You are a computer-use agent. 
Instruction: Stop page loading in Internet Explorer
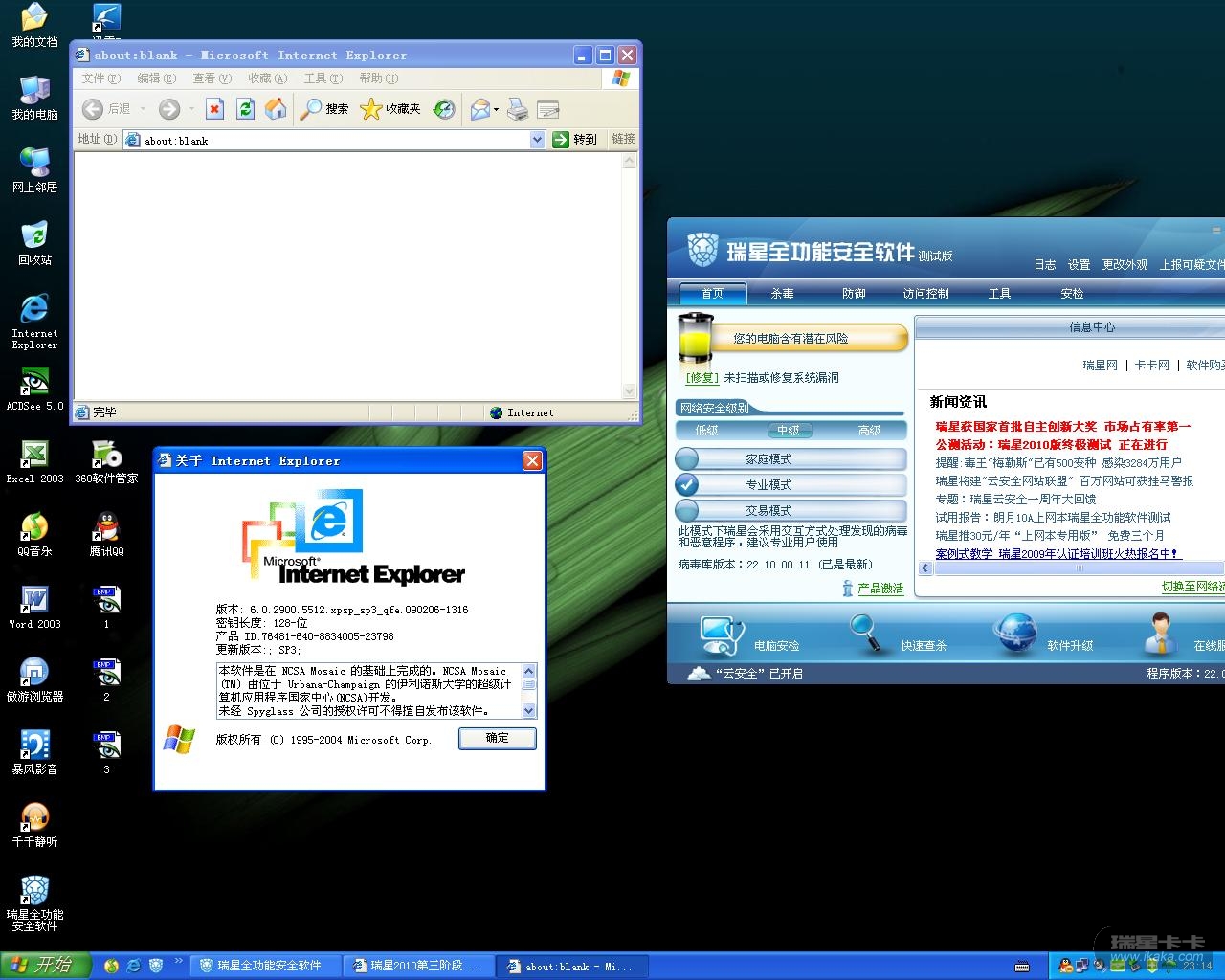215,109
